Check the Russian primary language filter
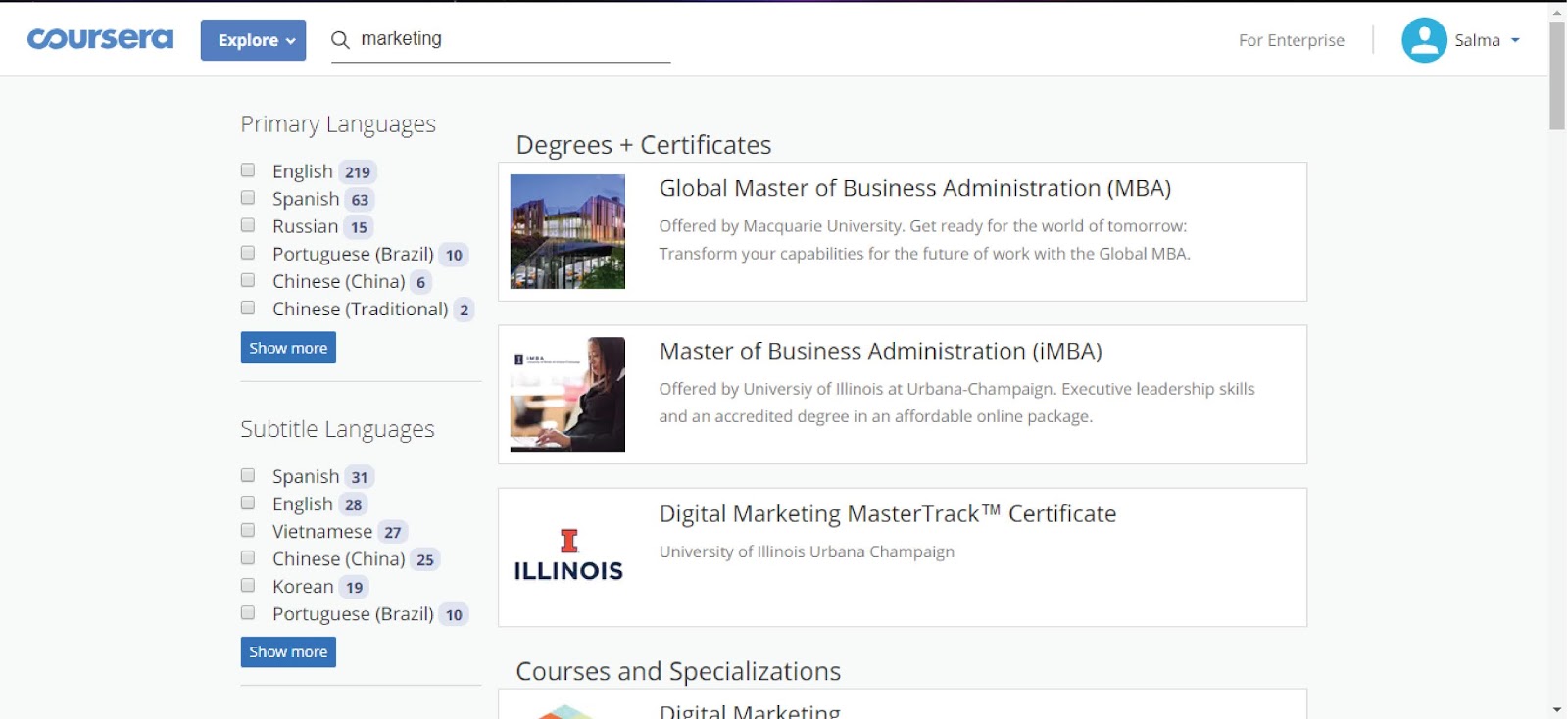 click(248, 225)
